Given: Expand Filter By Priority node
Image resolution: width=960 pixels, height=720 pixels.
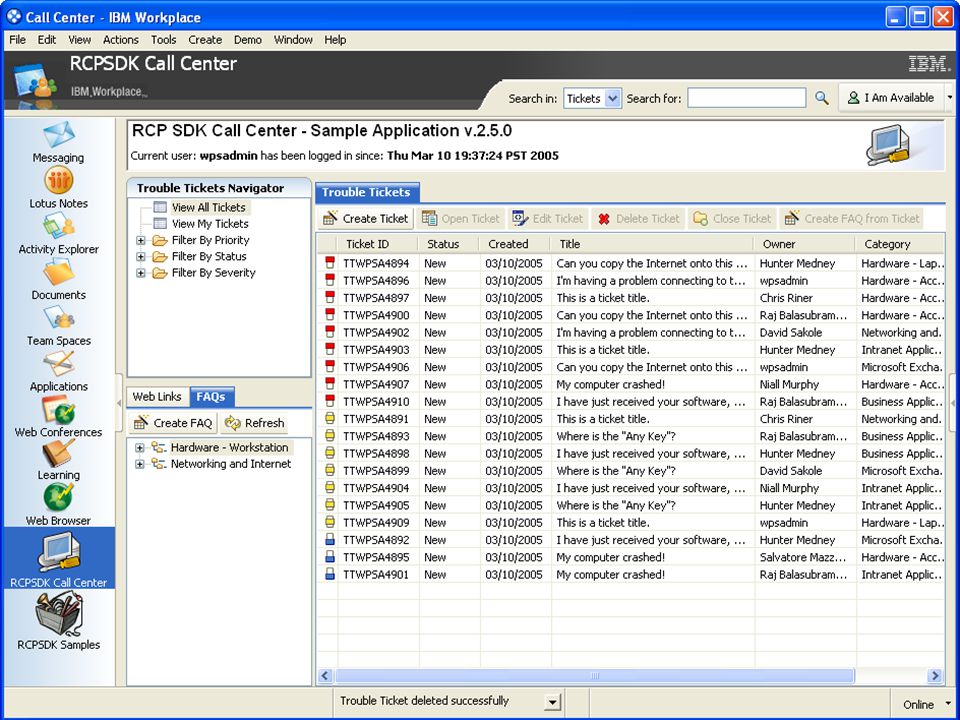Looking at the screenshot, I should point(140,240).
